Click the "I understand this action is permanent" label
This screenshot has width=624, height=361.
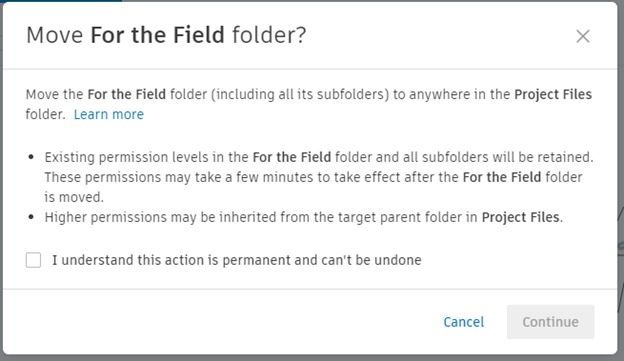tap(237, 260)
